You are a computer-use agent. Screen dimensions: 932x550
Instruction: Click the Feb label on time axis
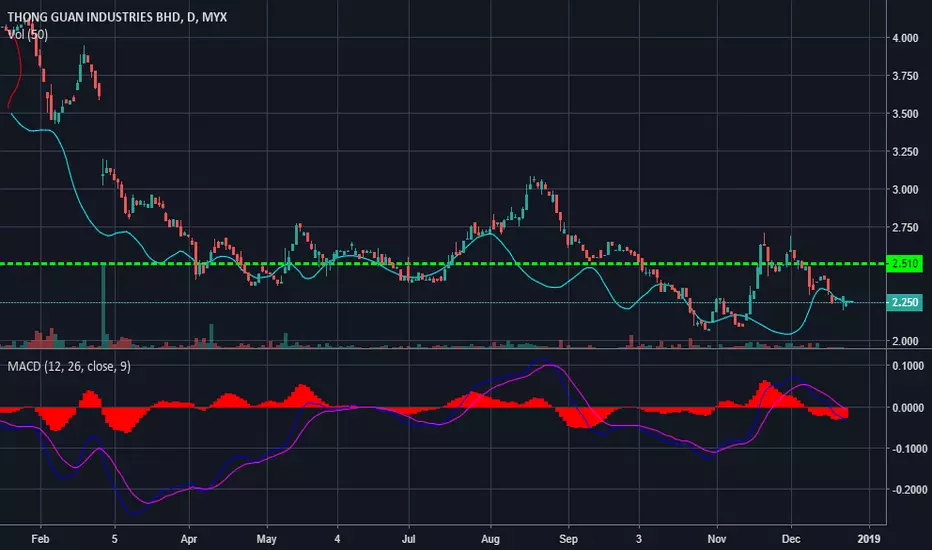tap(40, 539)
